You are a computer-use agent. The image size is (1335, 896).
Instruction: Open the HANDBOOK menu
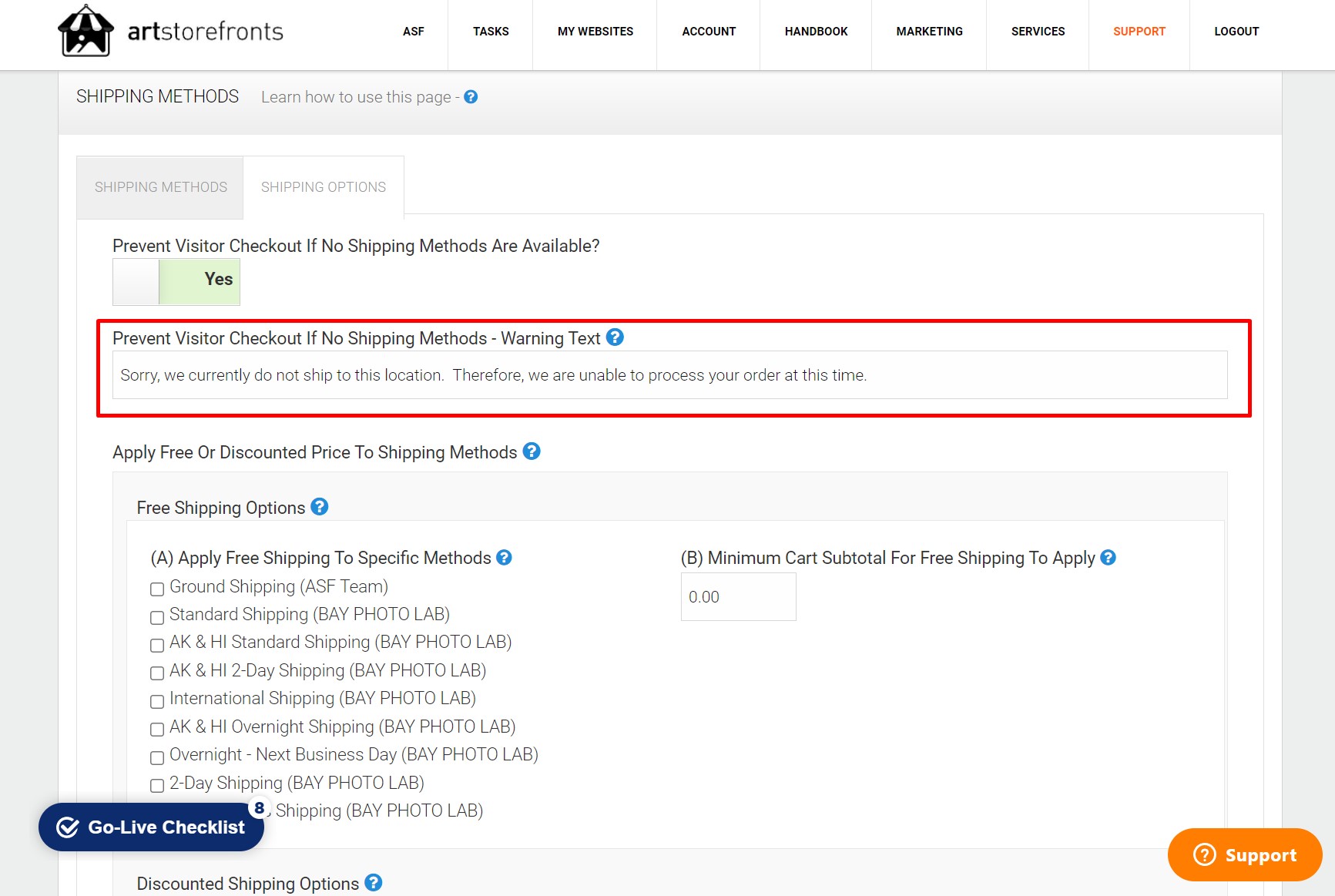coord(817,32)
